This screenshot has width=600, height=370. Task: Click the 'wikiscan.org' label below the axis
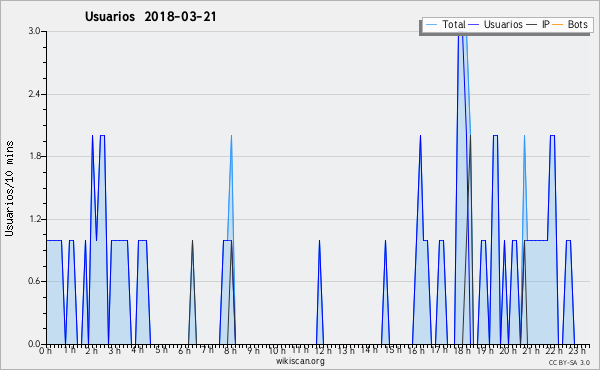pos(300,361)
